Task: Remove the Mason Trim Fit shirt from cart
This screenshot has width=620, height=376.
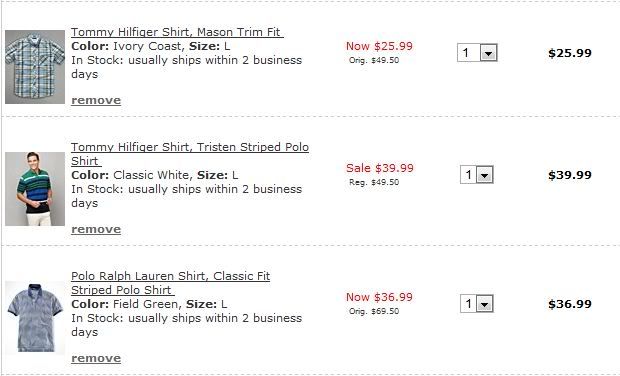Action: pyautogui.click(x=96, y=100)
